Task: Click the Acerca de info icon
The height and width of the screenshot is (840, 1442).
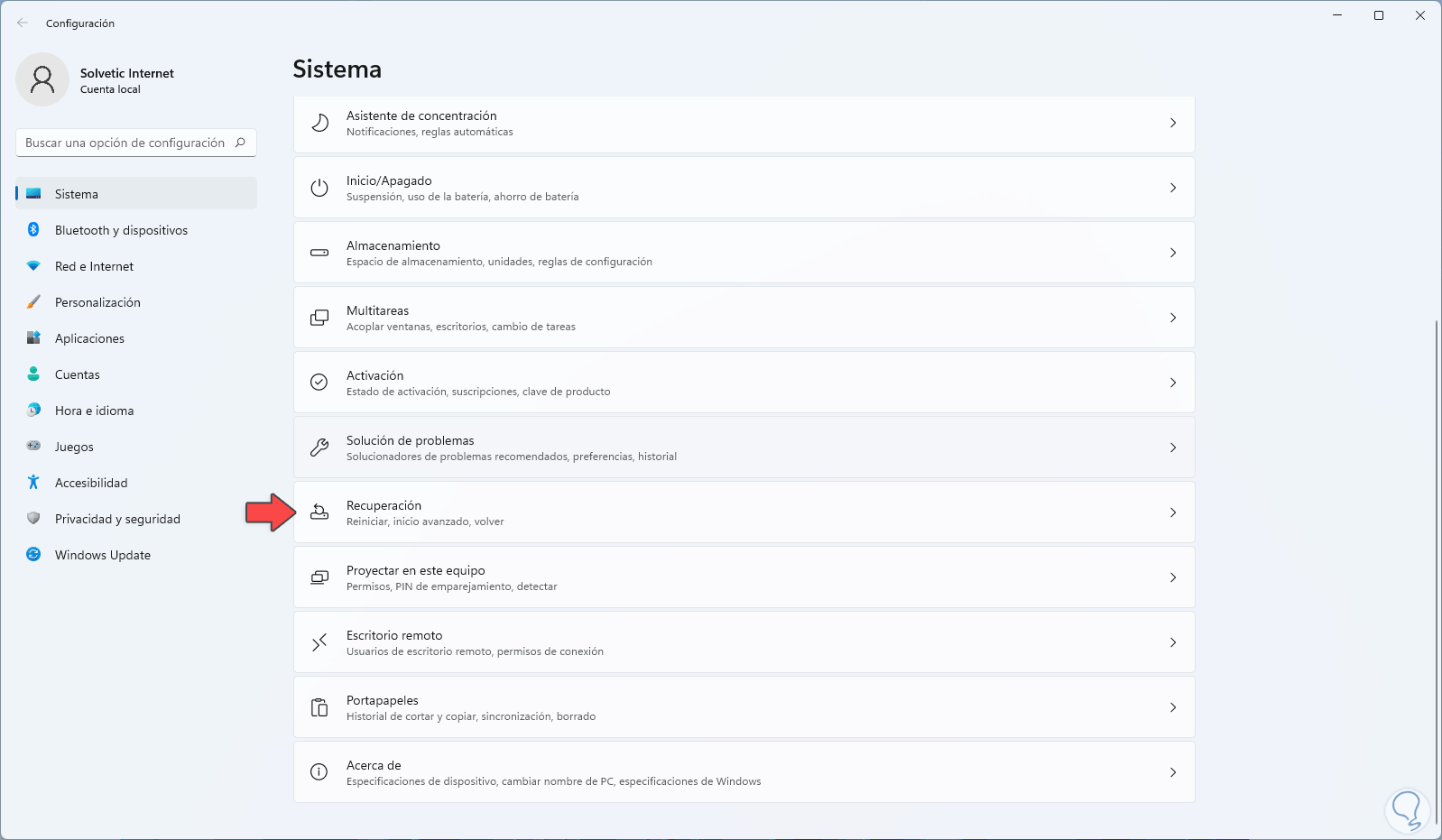Action: tap(319, 772)
